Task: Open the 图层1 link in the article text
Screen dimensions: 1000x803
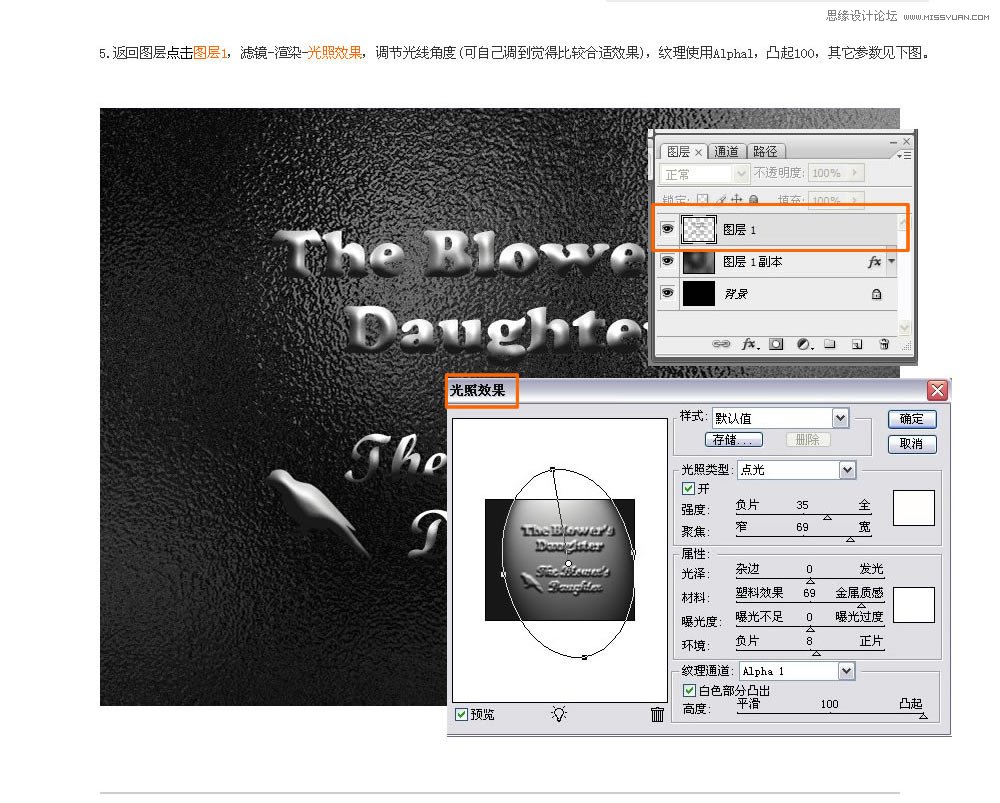Action: point(210,52)
